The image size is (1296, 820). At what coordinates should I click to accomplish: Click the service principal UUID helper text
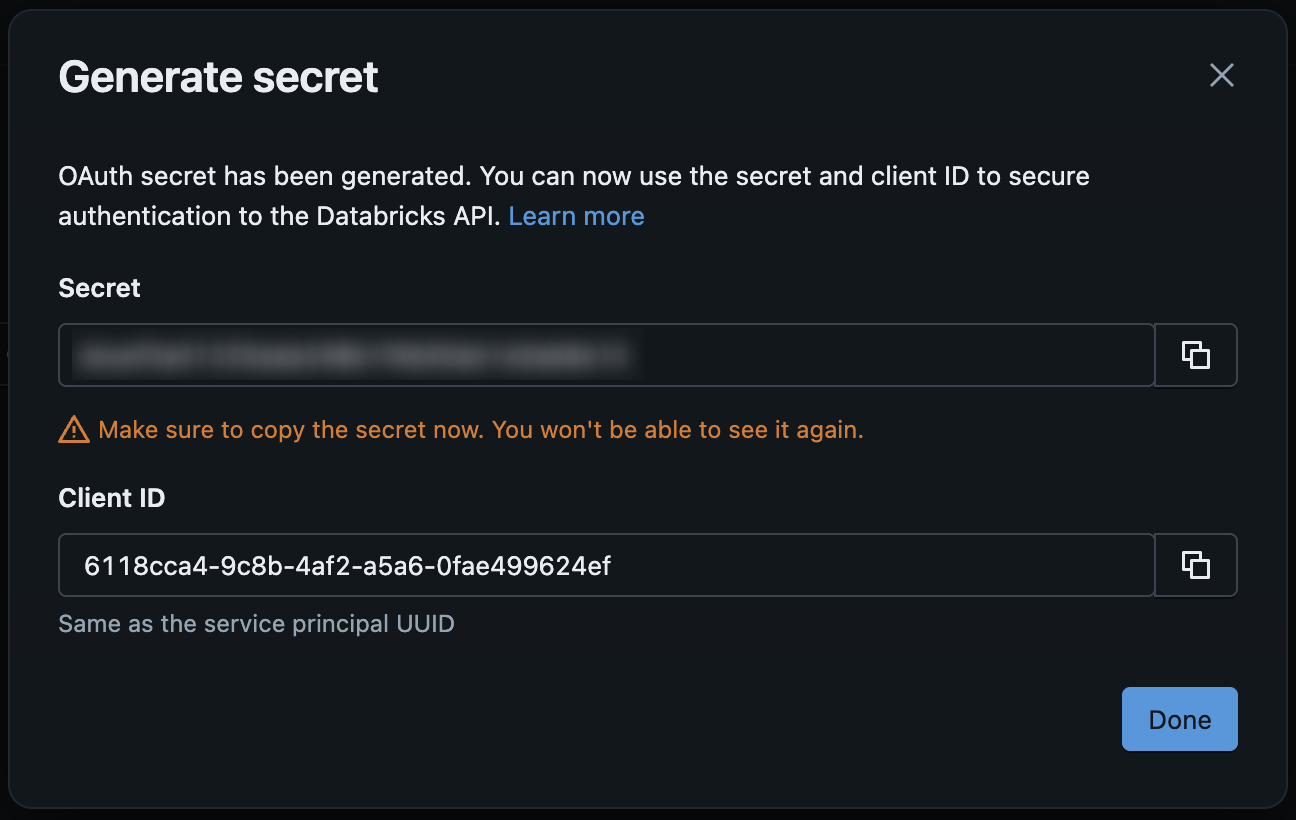256,623
